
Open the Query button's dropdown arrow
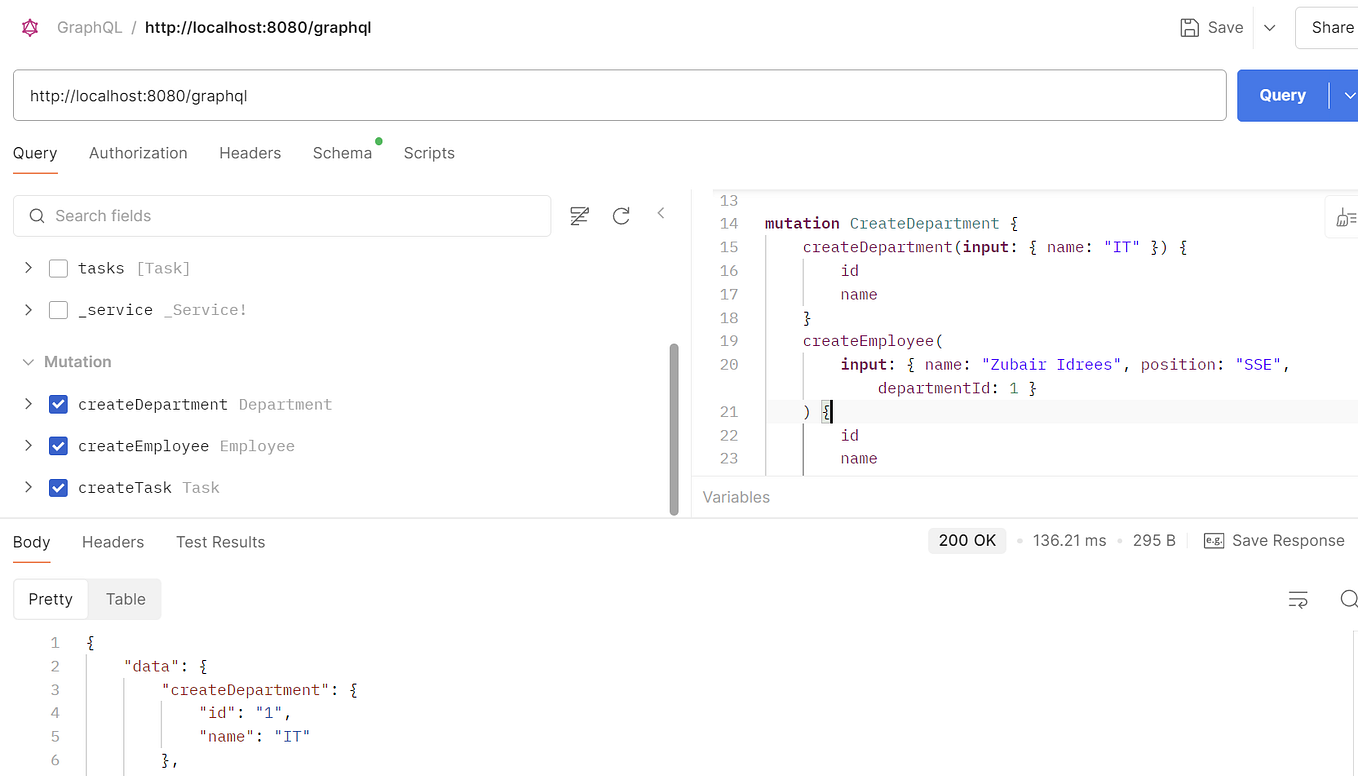[x=1349, y=95]
